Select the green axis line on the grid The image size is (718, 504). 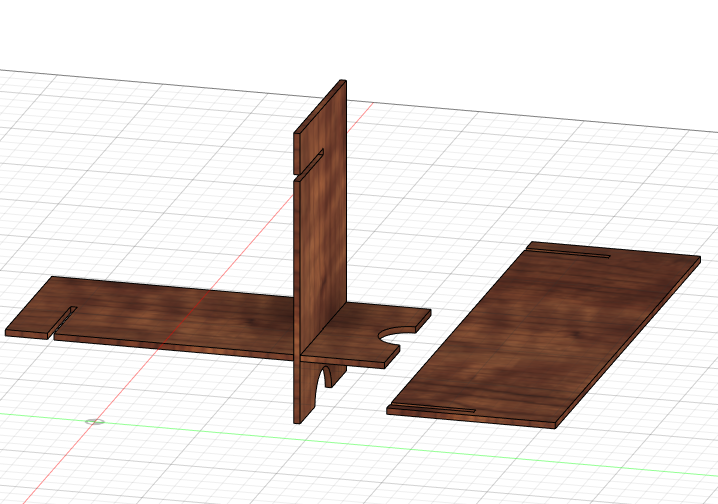(200, 418)
